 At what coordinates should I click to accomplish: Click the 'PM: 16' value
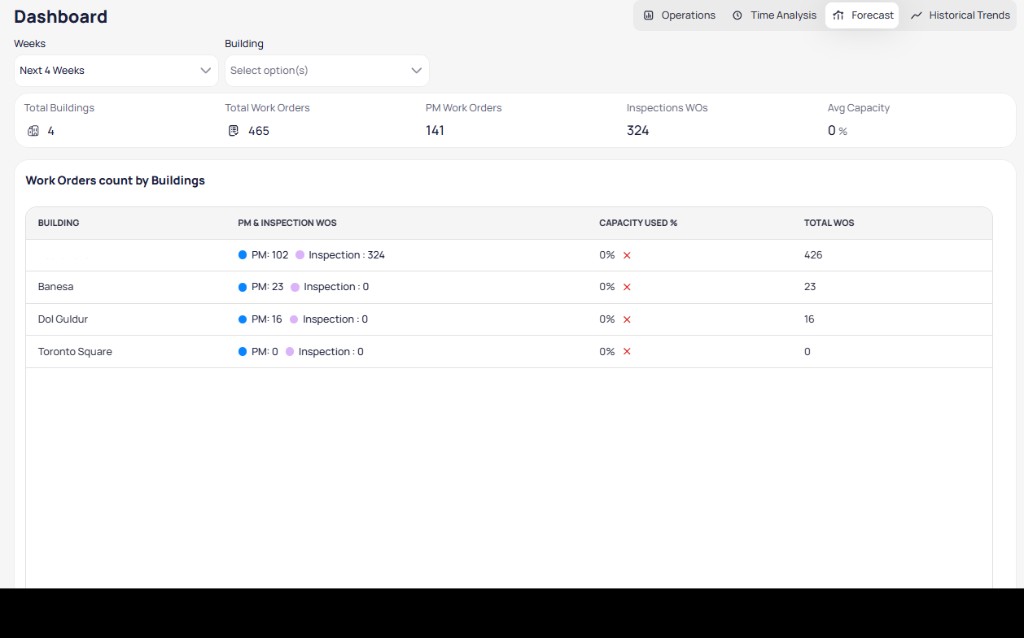click(x=266, y=319)
